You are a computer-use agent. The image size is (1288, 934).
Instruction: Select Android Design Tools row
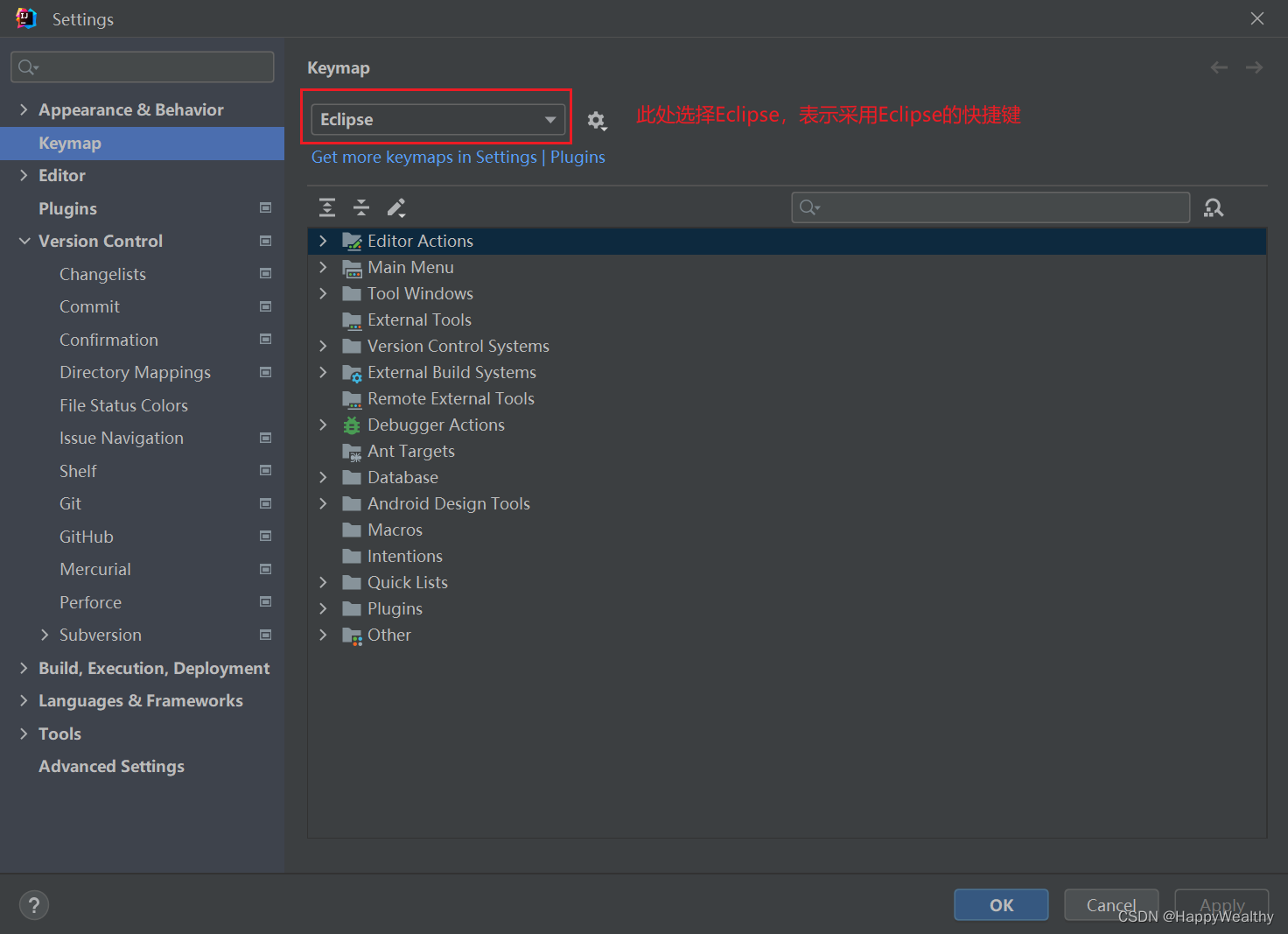point(787,503)
